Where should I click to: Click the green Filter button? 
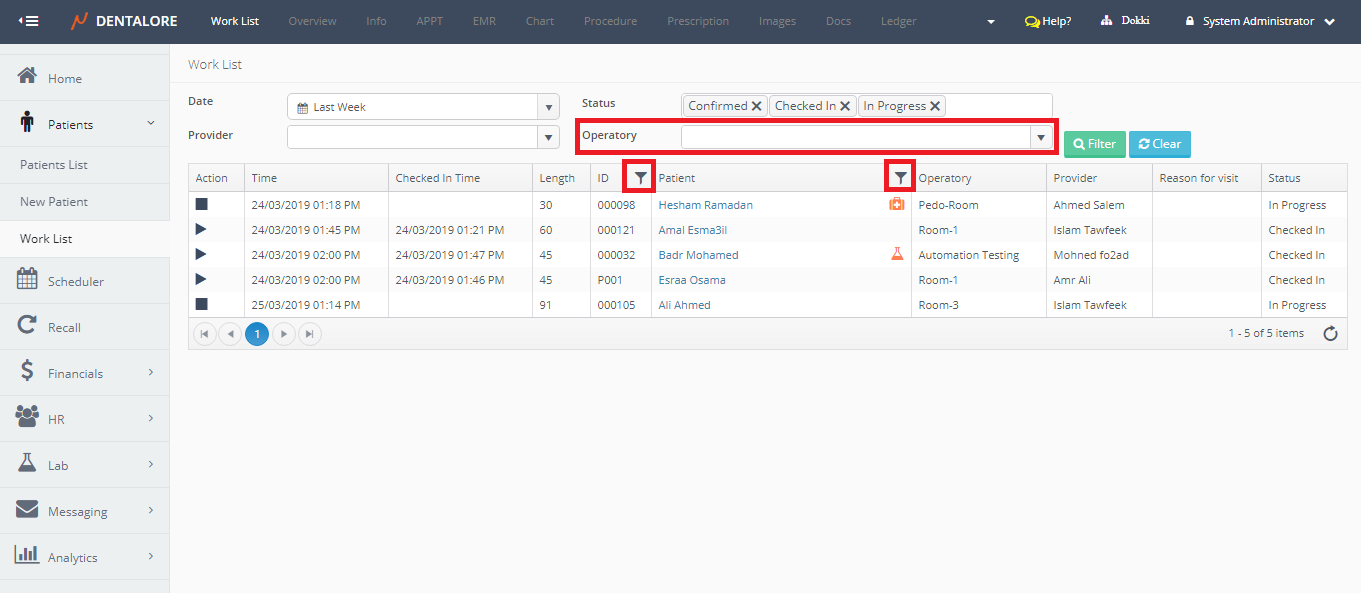(x=1094, y=144)
